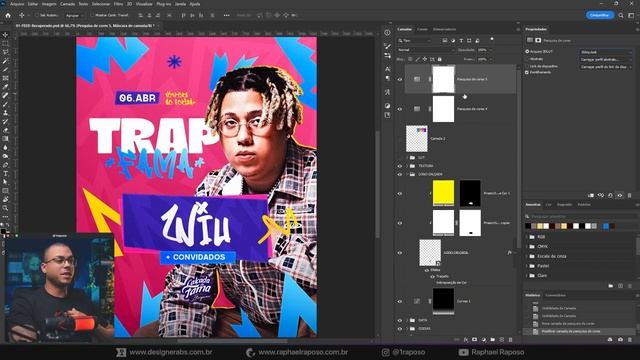Select the Move tool in toolbar
The height and width of the screenshot is (360, 640).
tap(5, 35)
